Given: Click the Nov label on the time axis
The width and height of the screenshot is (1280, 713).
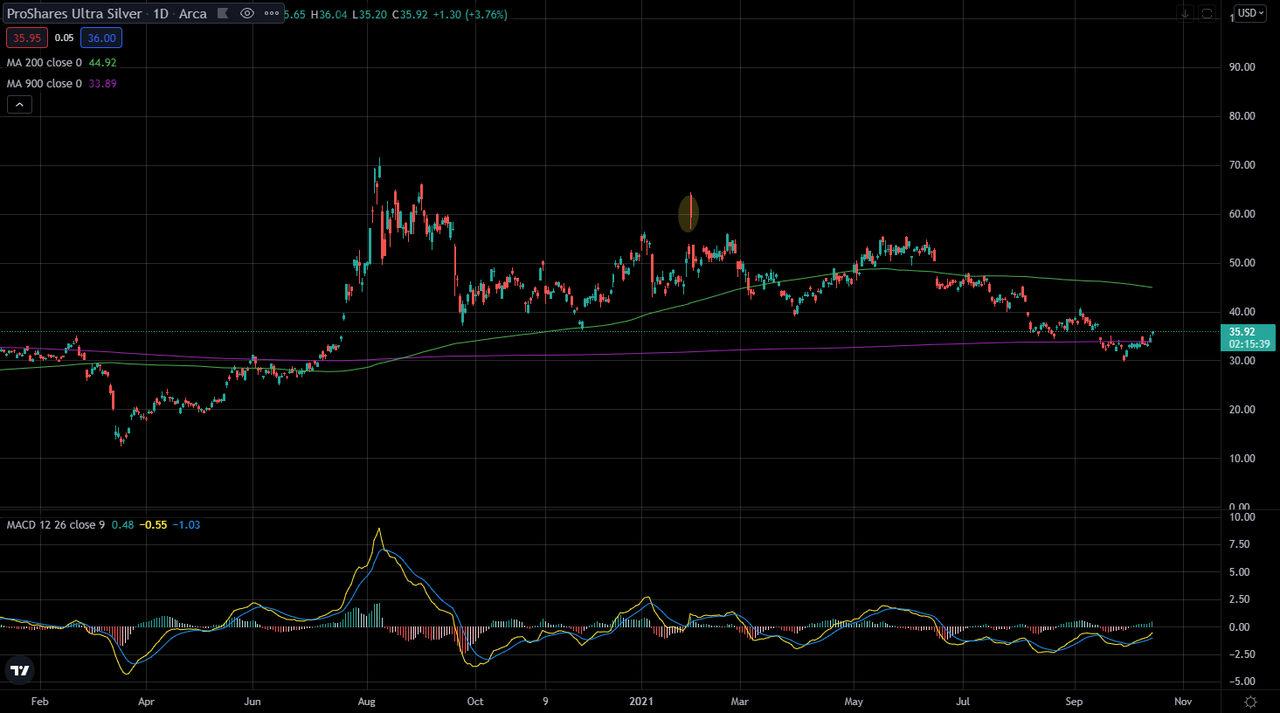Looking at the screenshot, I should coord(1183,701).
